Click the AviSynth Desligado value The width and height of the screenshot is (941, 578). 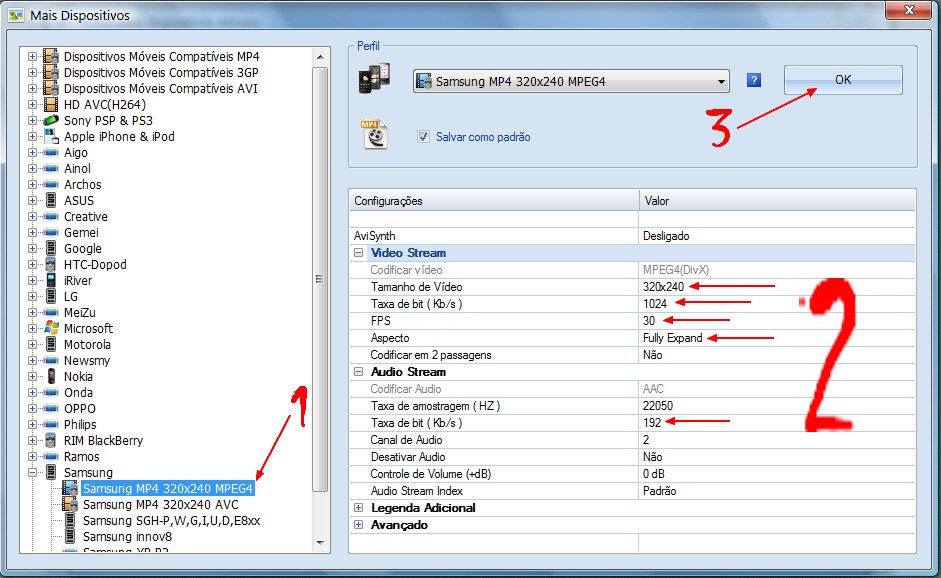tap(666, 236)
